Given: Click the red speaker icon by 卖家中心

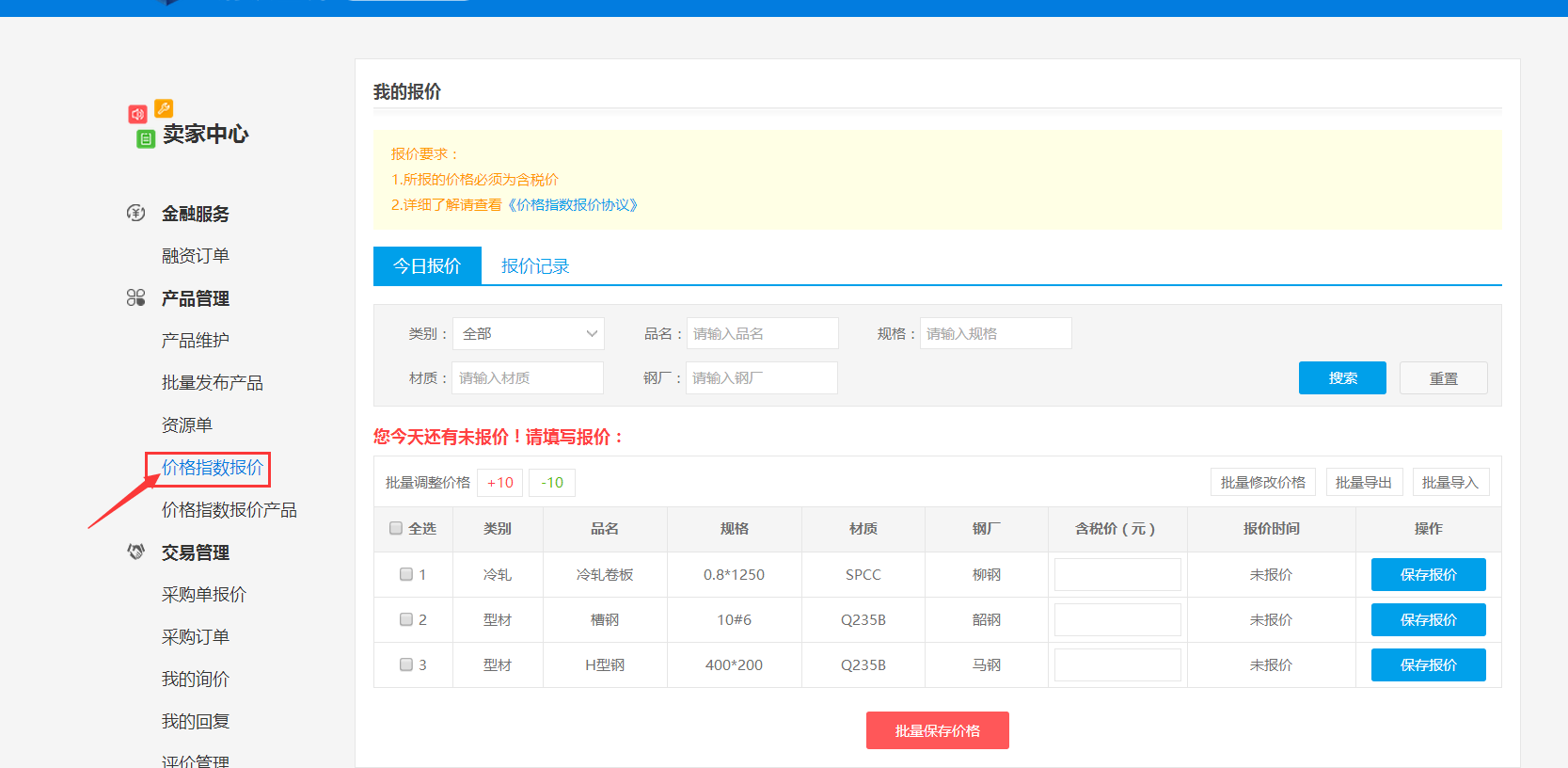Looking at the screenshot, I should pos(137,114).
